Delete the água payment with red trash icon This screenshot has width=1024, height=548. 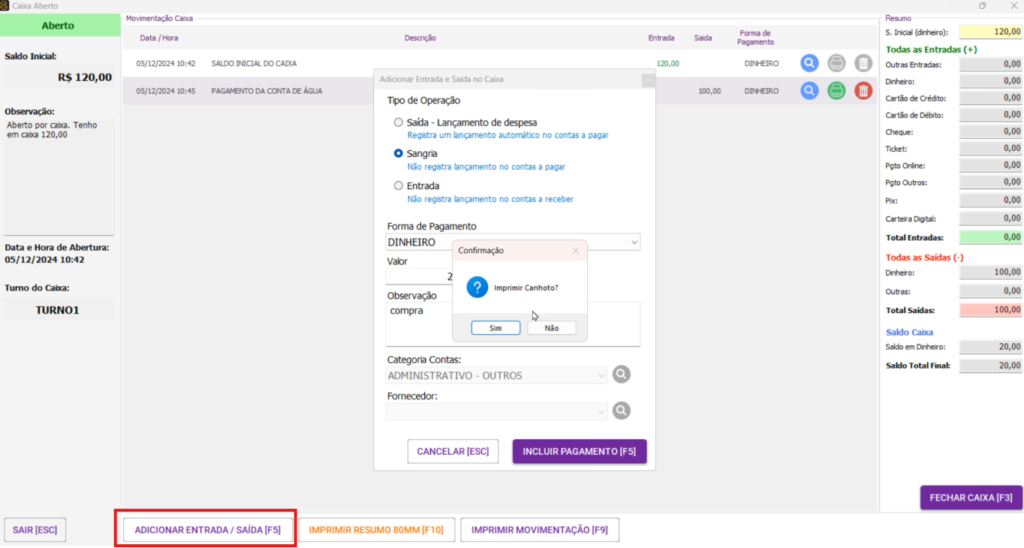click(863, 91)
